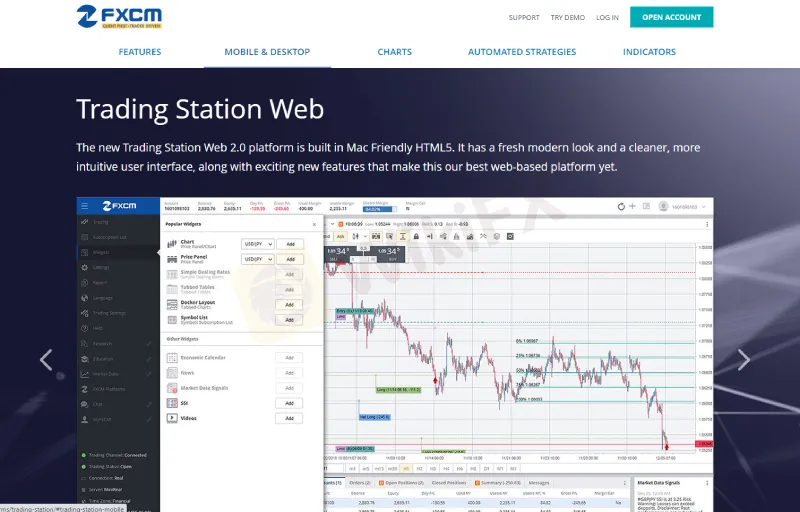Show the previous slide with left arrow
Screen dimensions: 800x512
[x=46, y=360]
